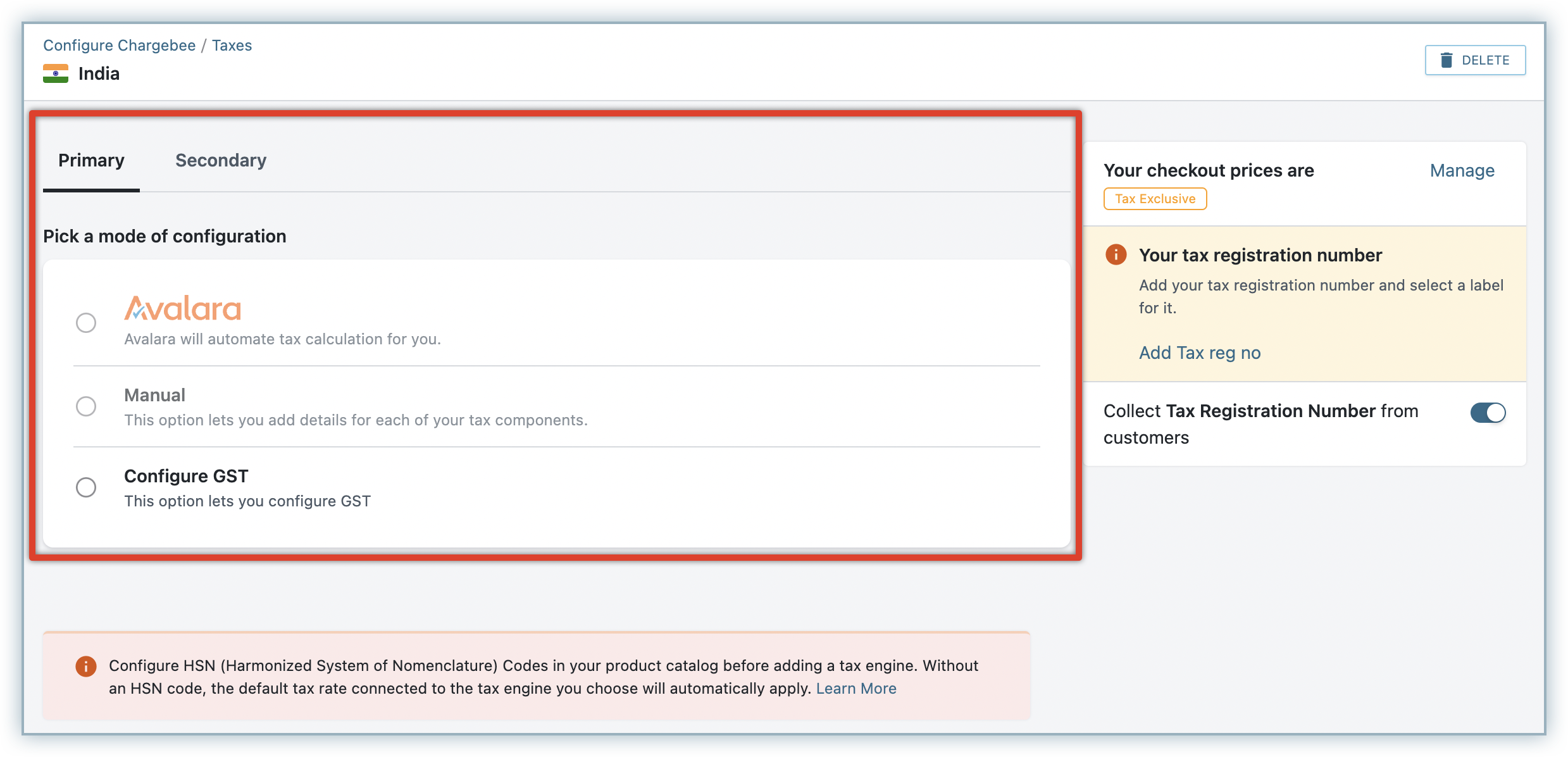Open the Learn More link
Image resolution: width=1568 pixels, height=757 pixels.
tap(856, 689)
